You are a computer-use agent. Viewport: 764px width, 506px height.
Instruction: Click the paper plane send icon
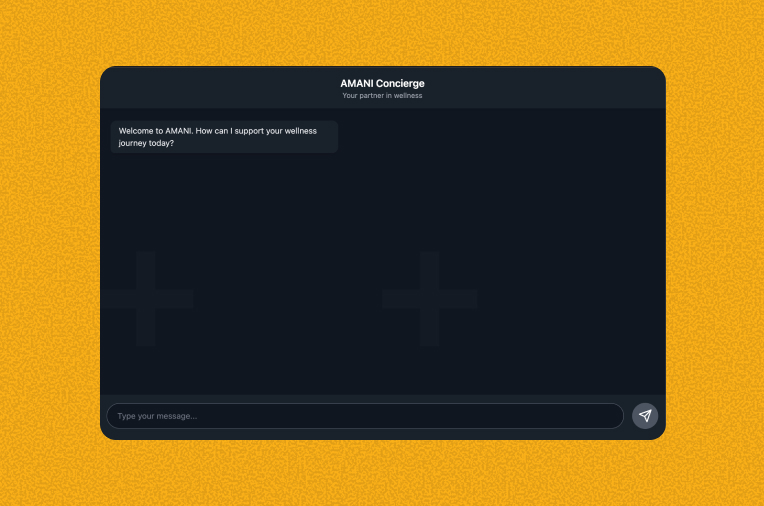[x=645, y=416]
